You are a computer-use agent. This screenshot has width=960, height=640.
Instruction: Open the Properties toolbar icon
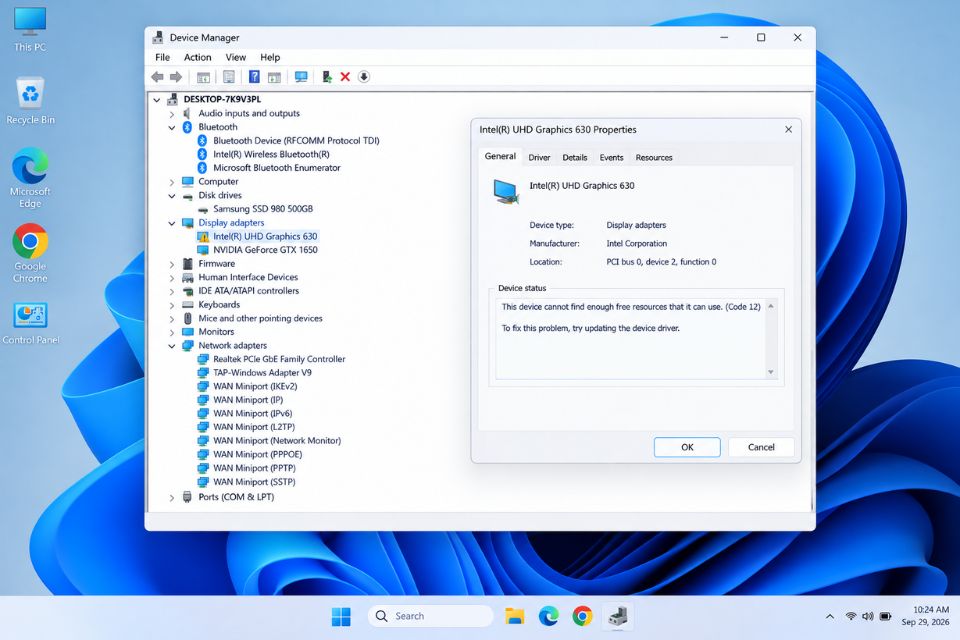(228, 77)
